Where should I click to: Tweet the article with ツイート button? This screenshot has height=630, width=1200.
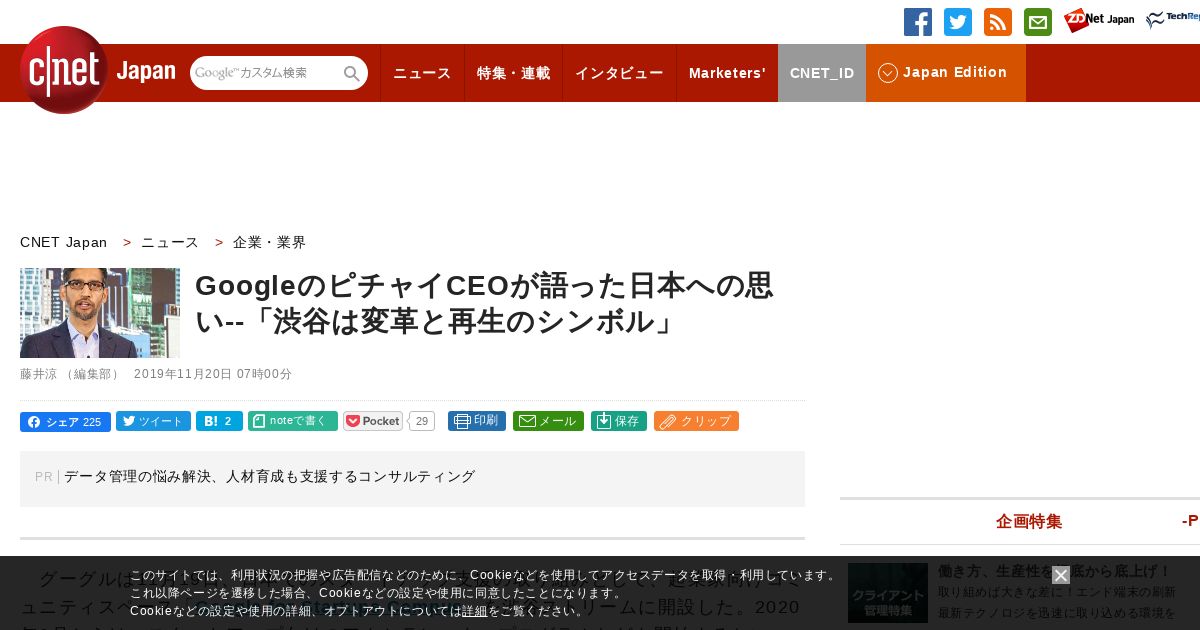[153, 421]
